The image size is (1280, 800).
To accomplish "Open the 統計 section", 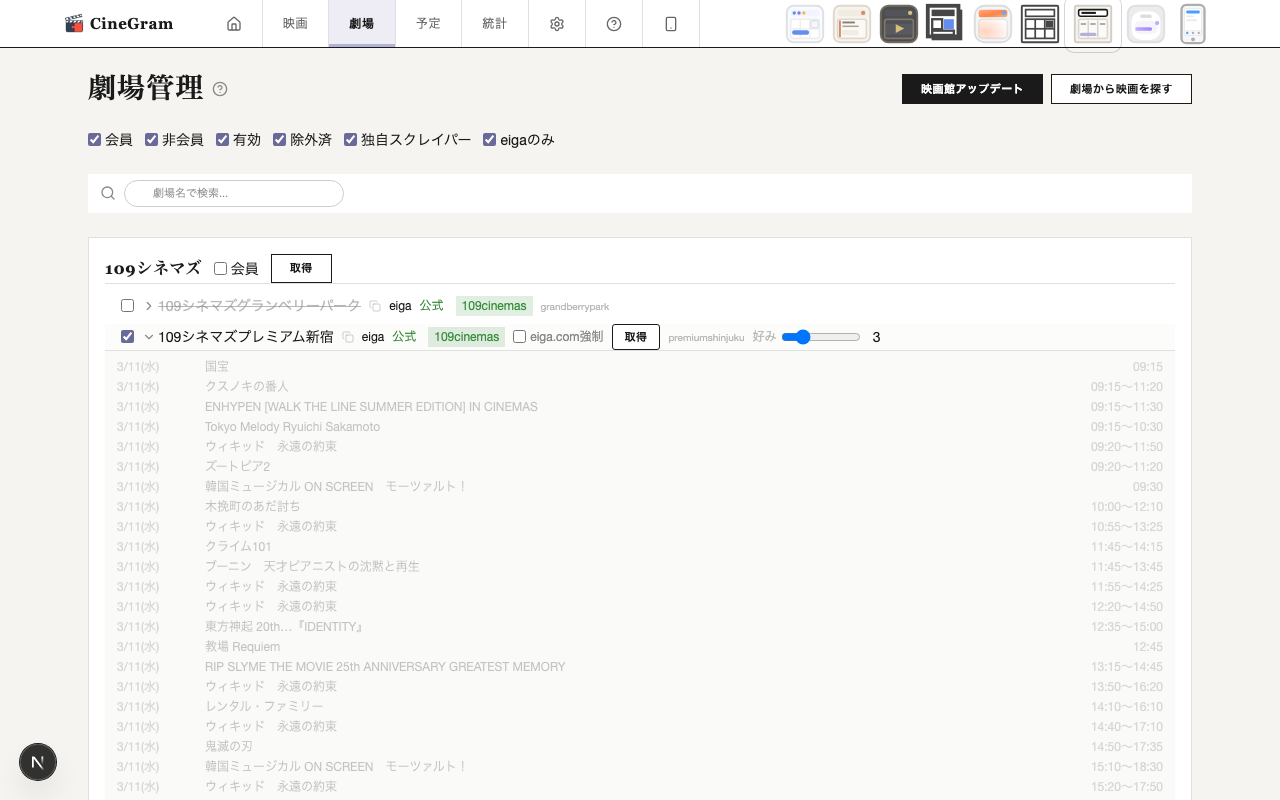I will [x=494, y=23].
